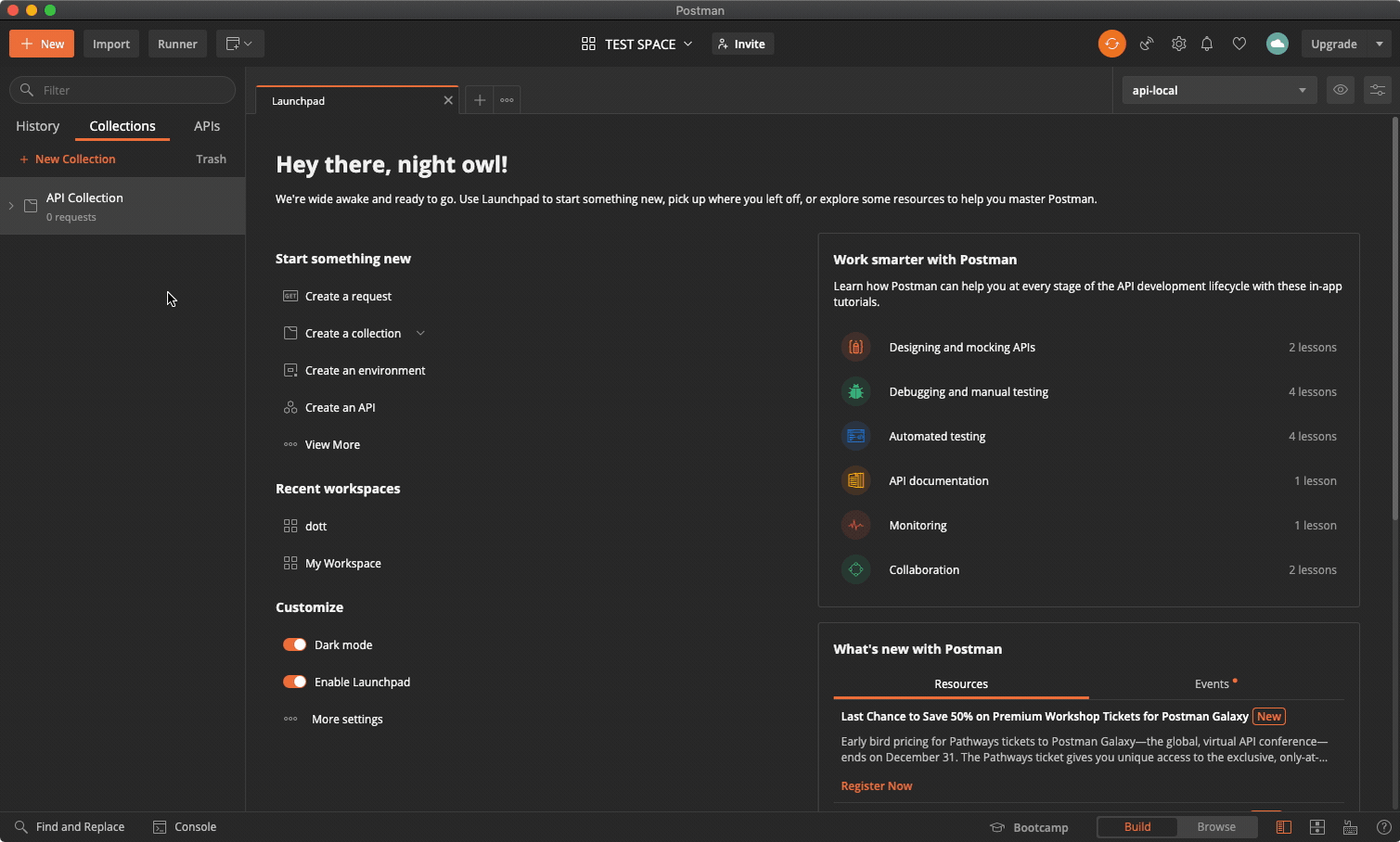
Task: Click the heart icon in header
Action: click(x=1239, y=44)
